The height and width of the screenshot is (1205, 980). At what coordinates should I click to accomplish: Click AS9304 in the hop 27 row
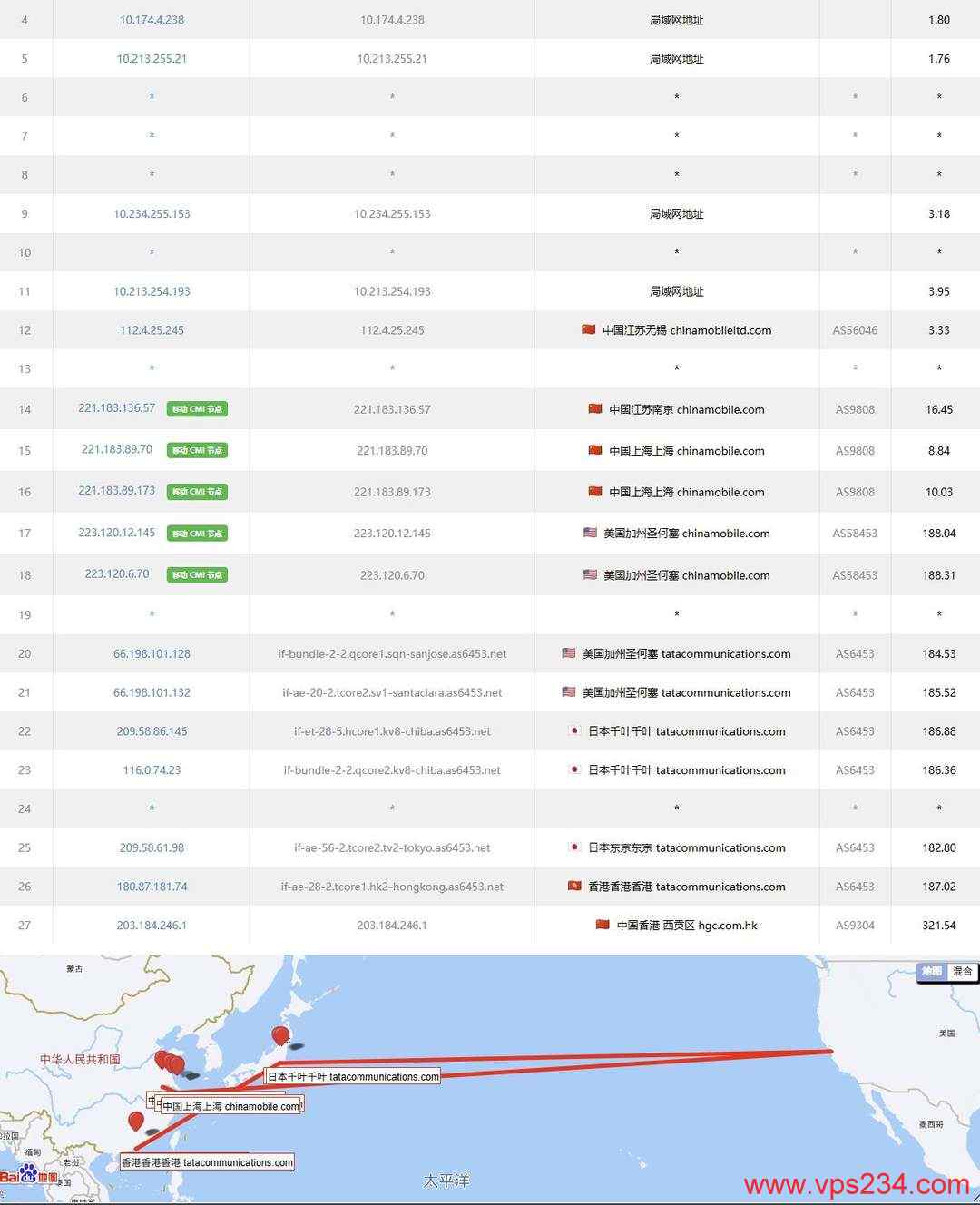tap(855, 926)
